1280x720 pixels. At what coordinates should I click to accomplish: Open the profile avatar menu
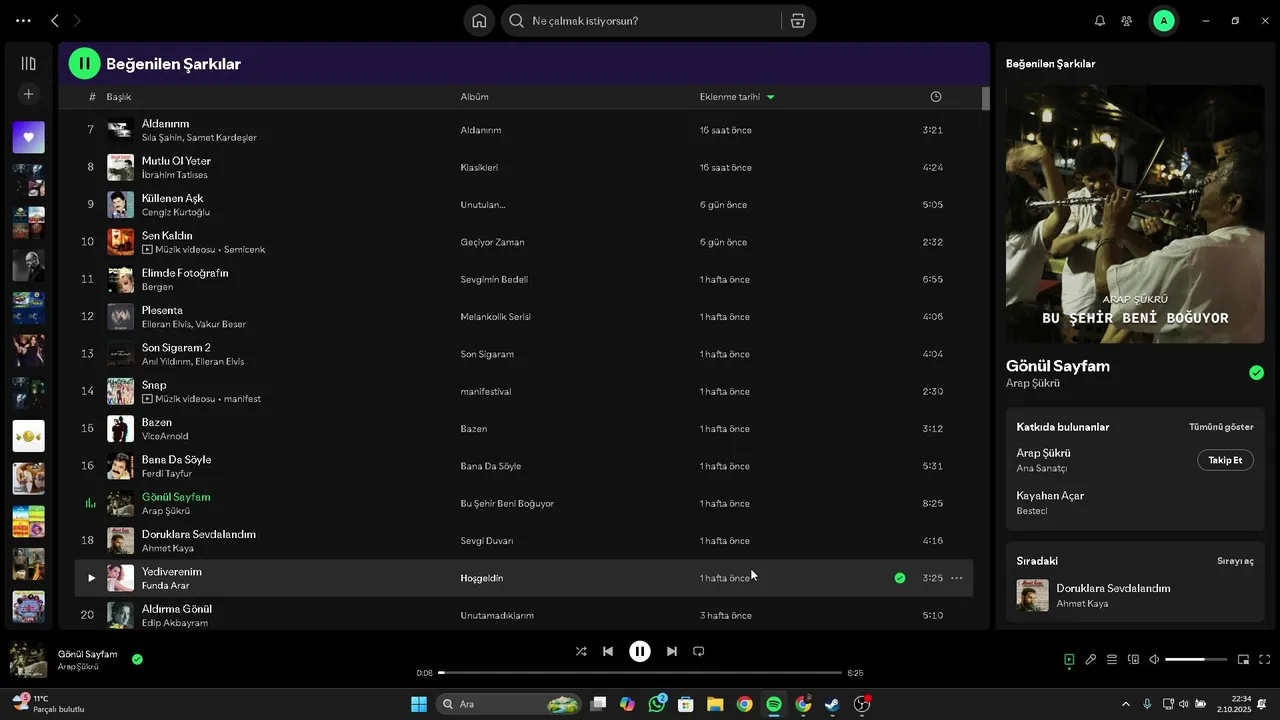click(x=1164, y=21)
